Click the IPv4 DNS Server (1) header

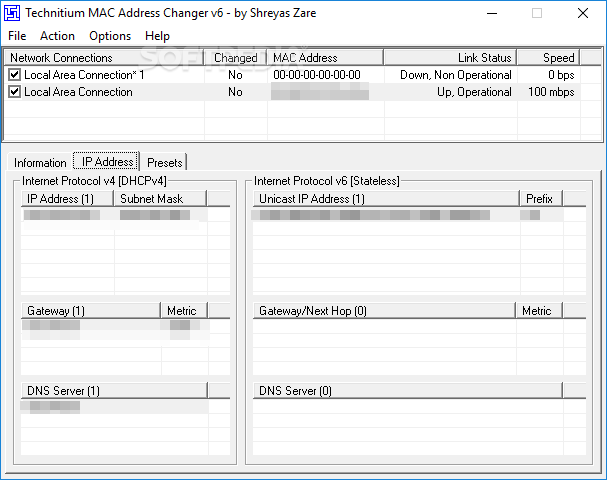pyautogui.click(x=115, y=391)
